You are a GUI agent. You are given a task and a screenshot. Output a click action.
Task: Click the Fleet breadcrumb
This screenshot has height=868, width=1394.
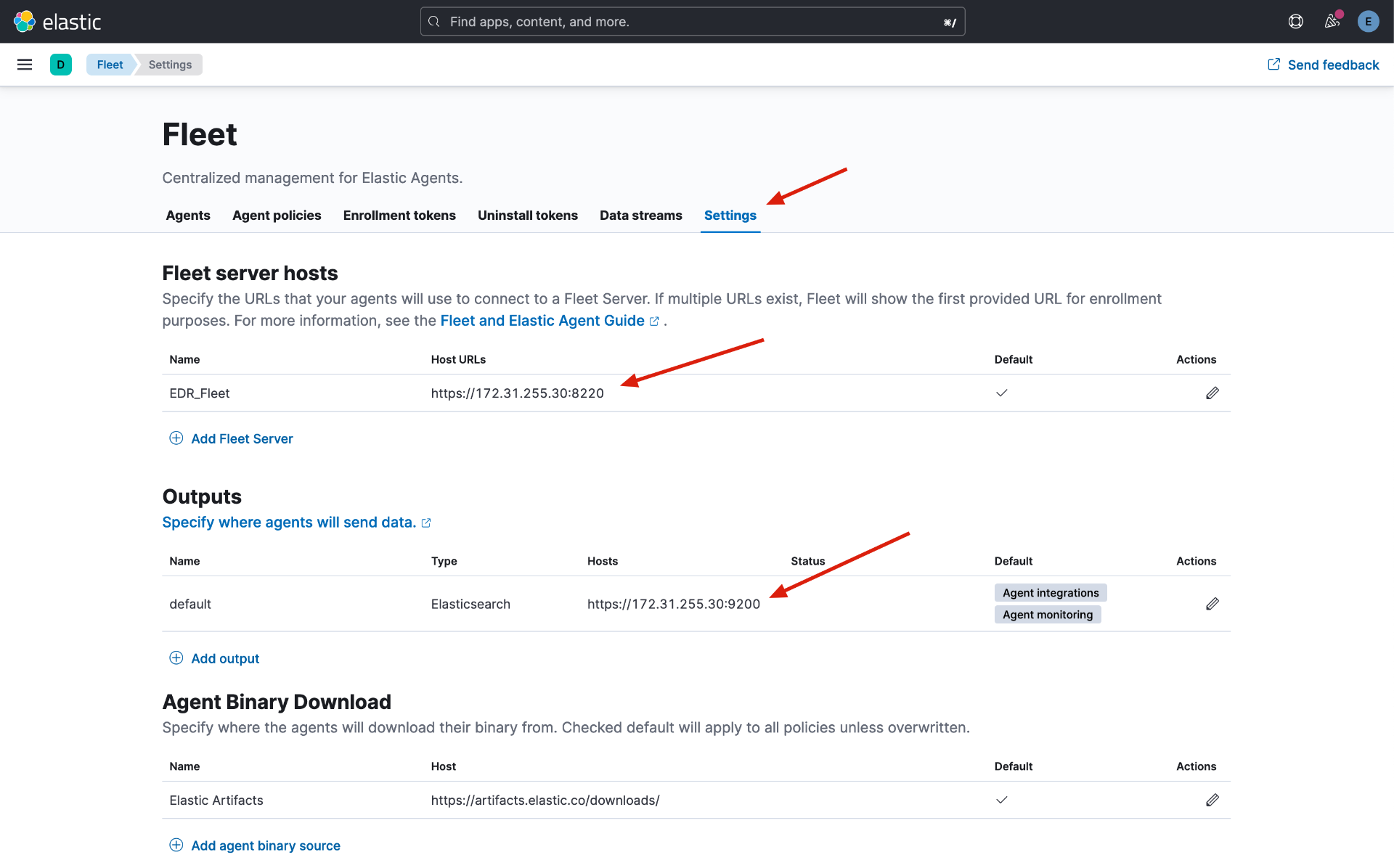tap(110, 65)
